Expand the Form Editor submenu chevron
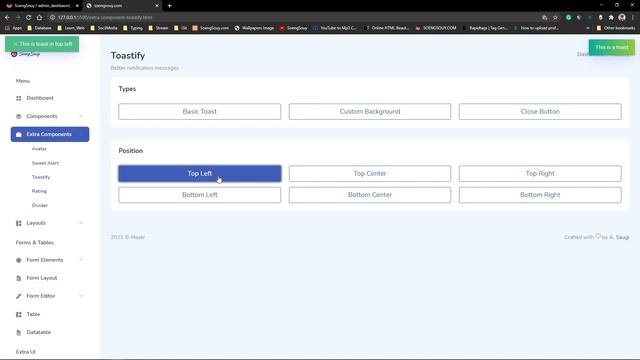Viewport: 640px width, 360px height. point(81,296)
